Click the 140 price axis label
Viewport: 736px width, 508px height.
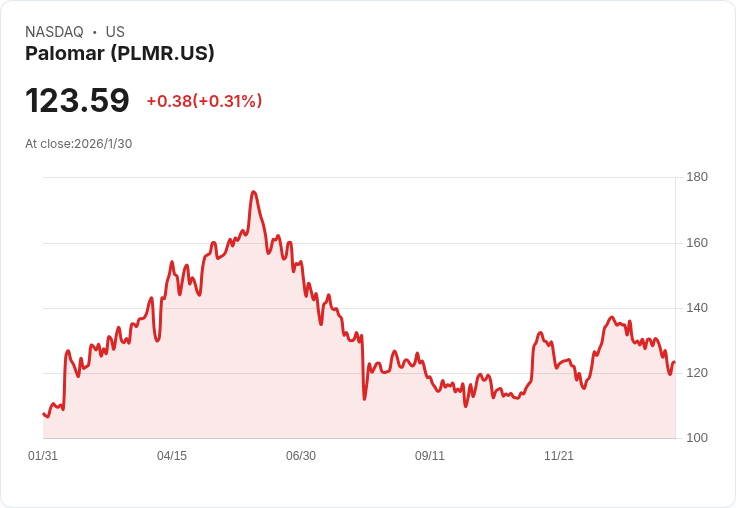(x=697, y=308)
